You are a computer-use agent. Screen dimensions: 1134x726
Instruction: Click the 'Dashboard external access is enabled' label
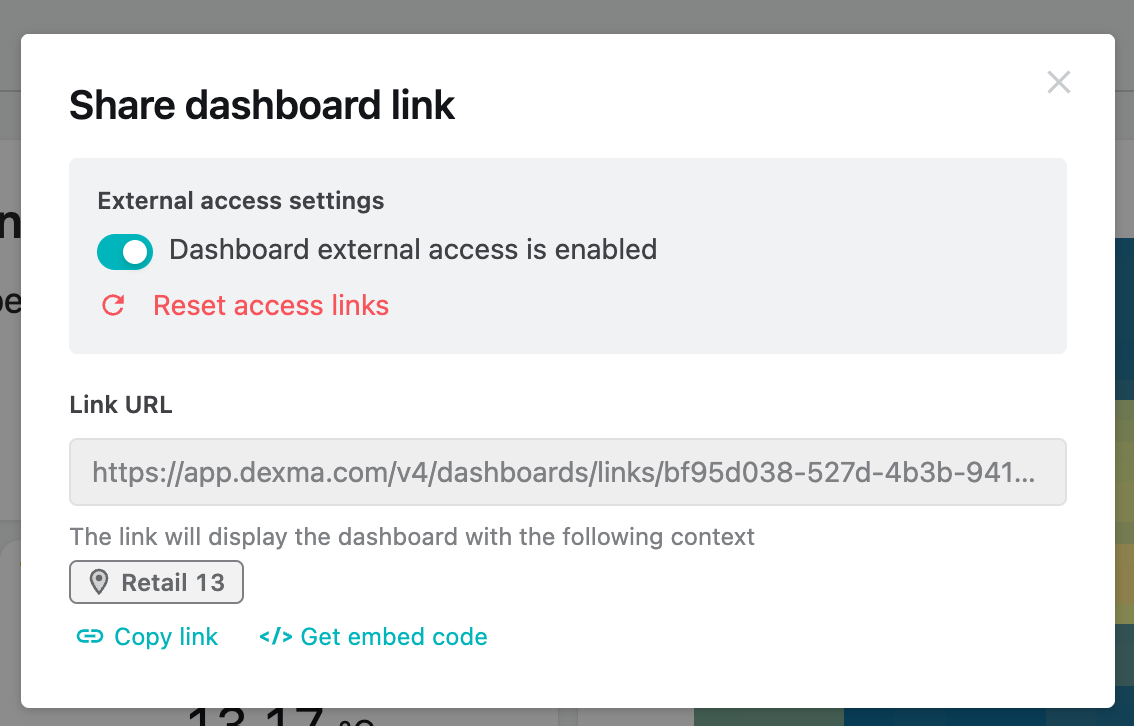click(413, 250)
